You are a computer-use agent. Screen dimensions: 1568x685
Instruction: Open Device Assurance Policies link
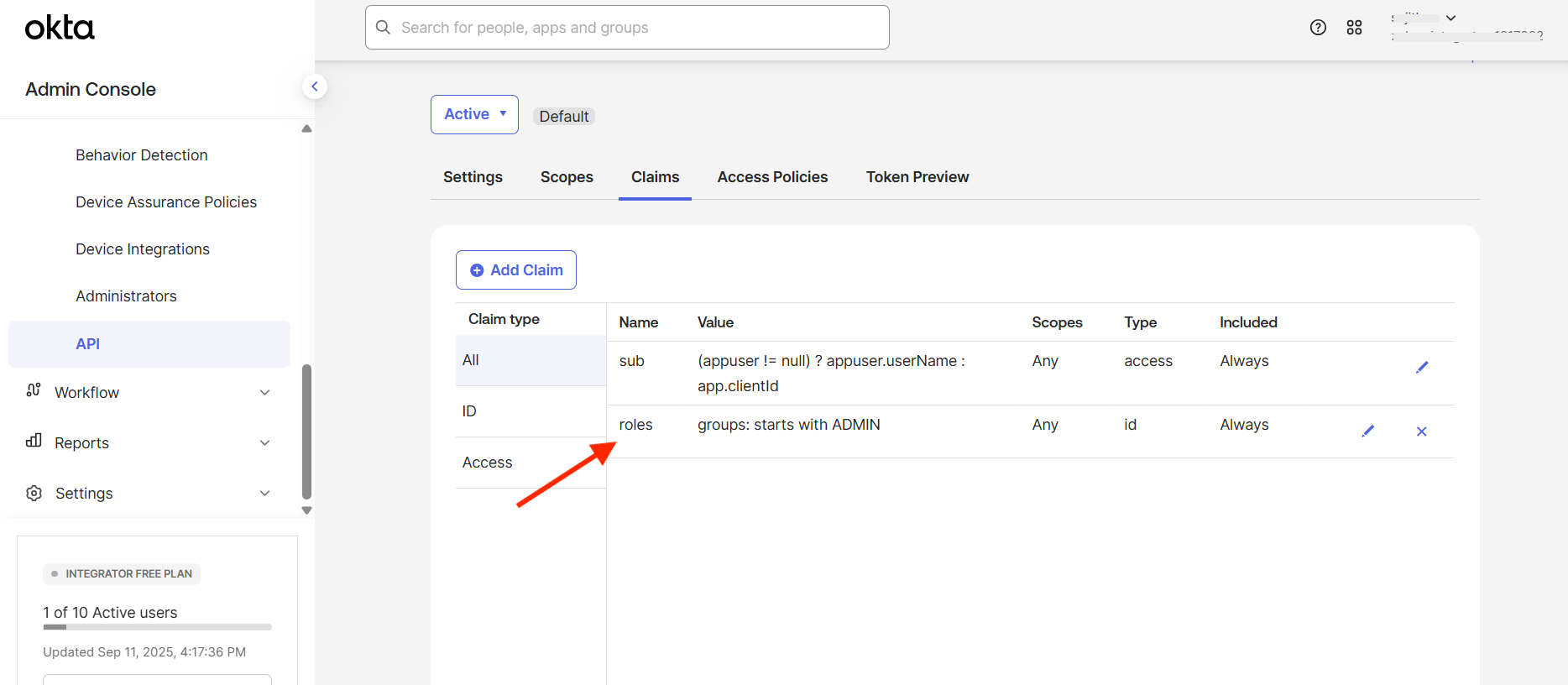[166, 202]
